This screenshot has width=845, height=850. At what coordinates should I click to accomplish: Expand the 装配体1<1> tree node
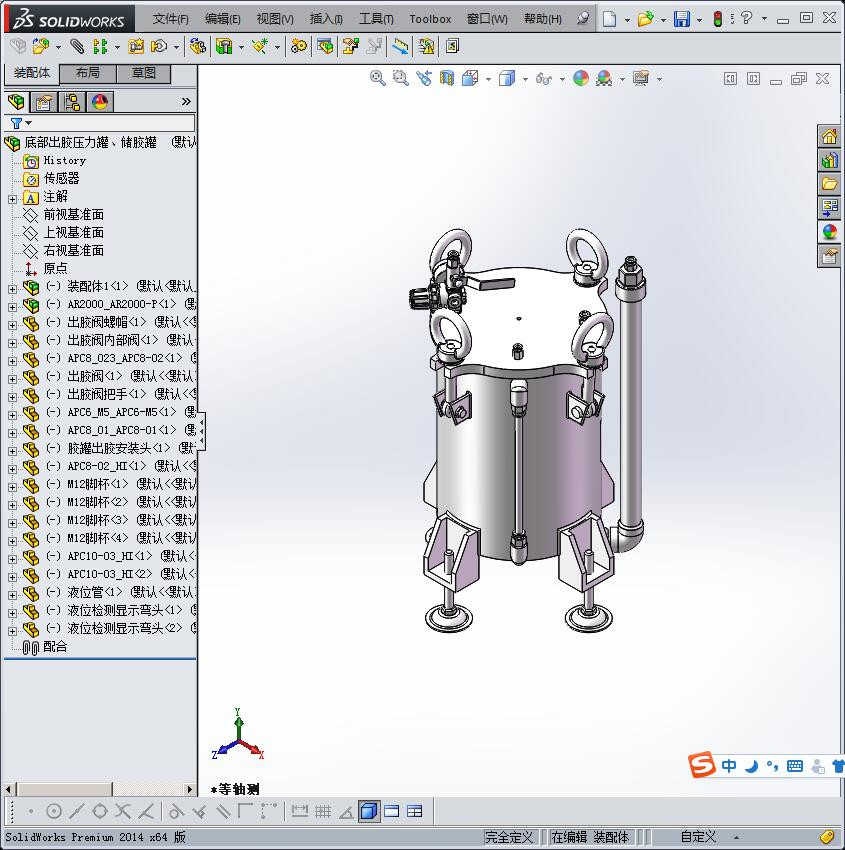click(12, 287)
